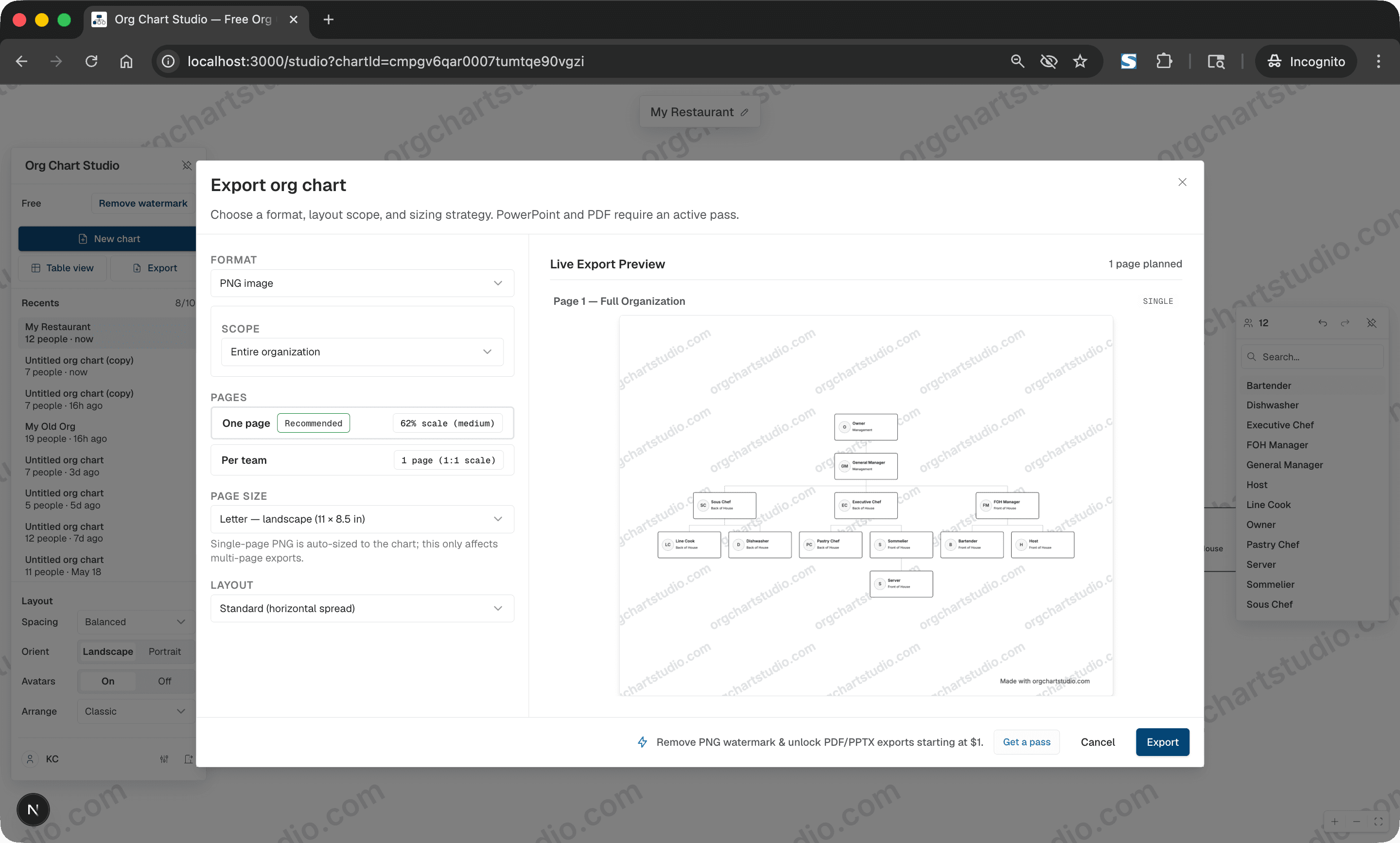
Task: Click the sign out icon beside KC
Action: coord(189,759)
